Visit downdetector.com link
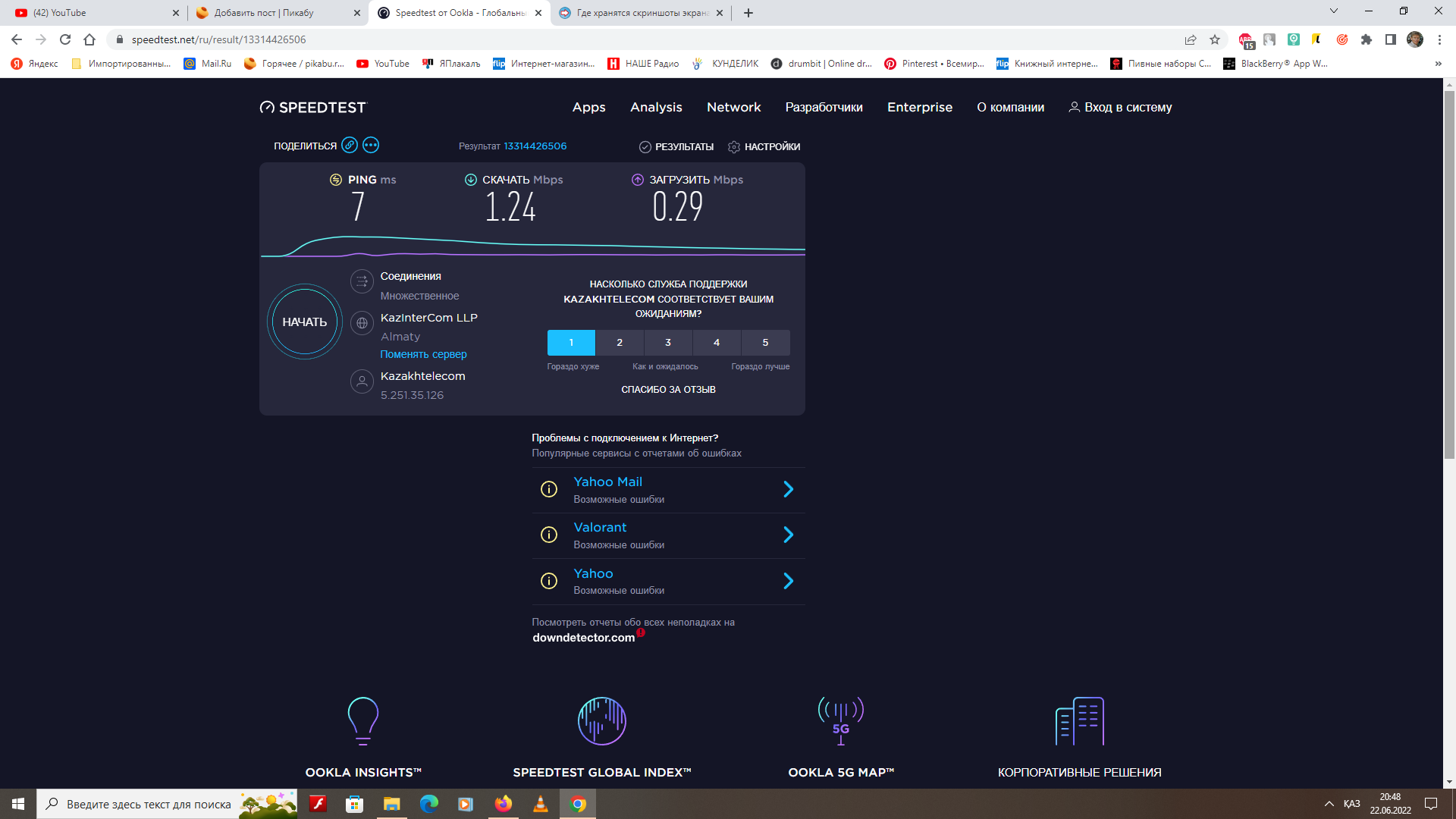 584,638
